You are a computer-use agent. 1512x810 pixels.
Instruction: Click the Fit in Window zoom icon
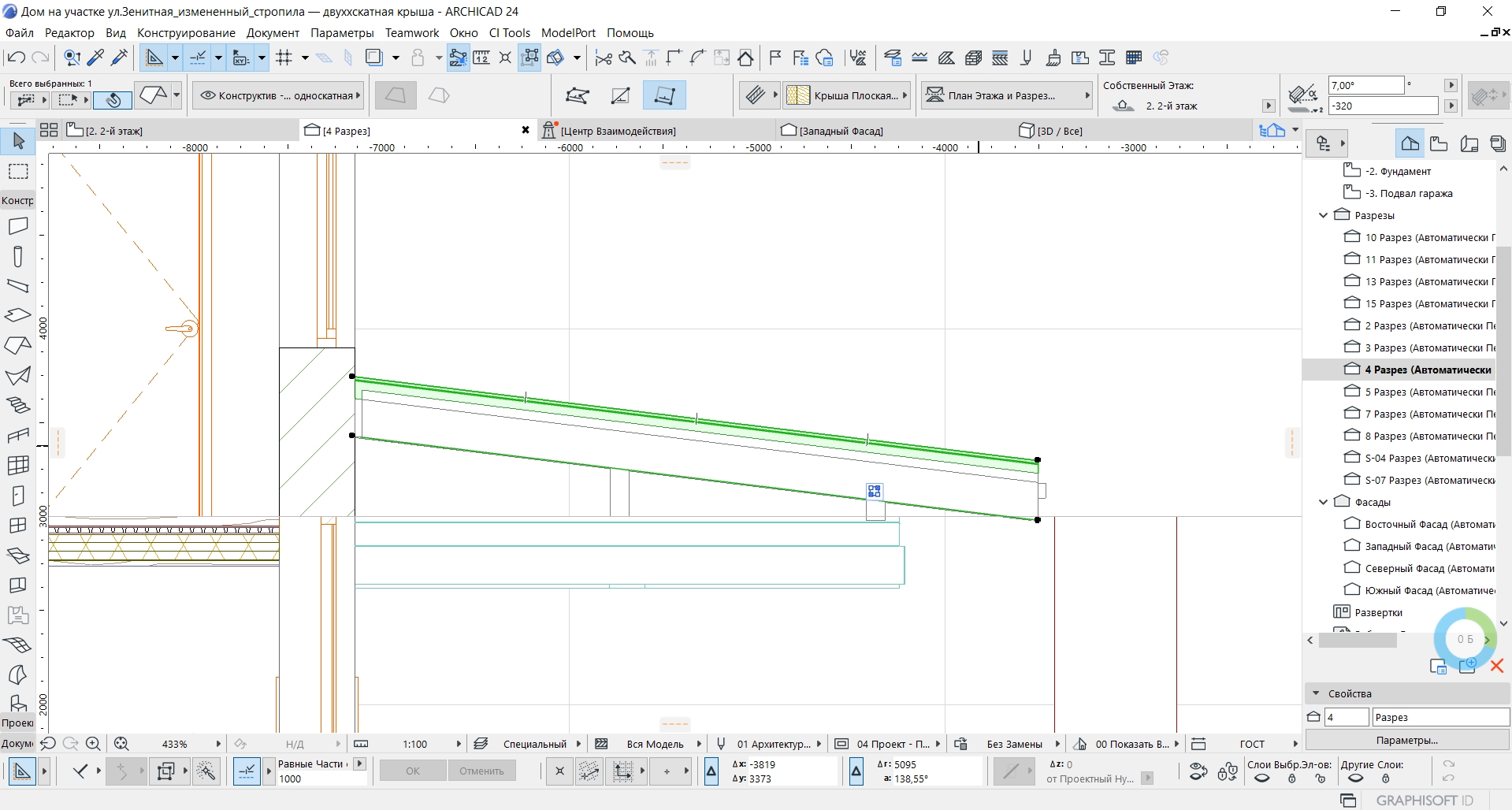click(x=121, y=744)
